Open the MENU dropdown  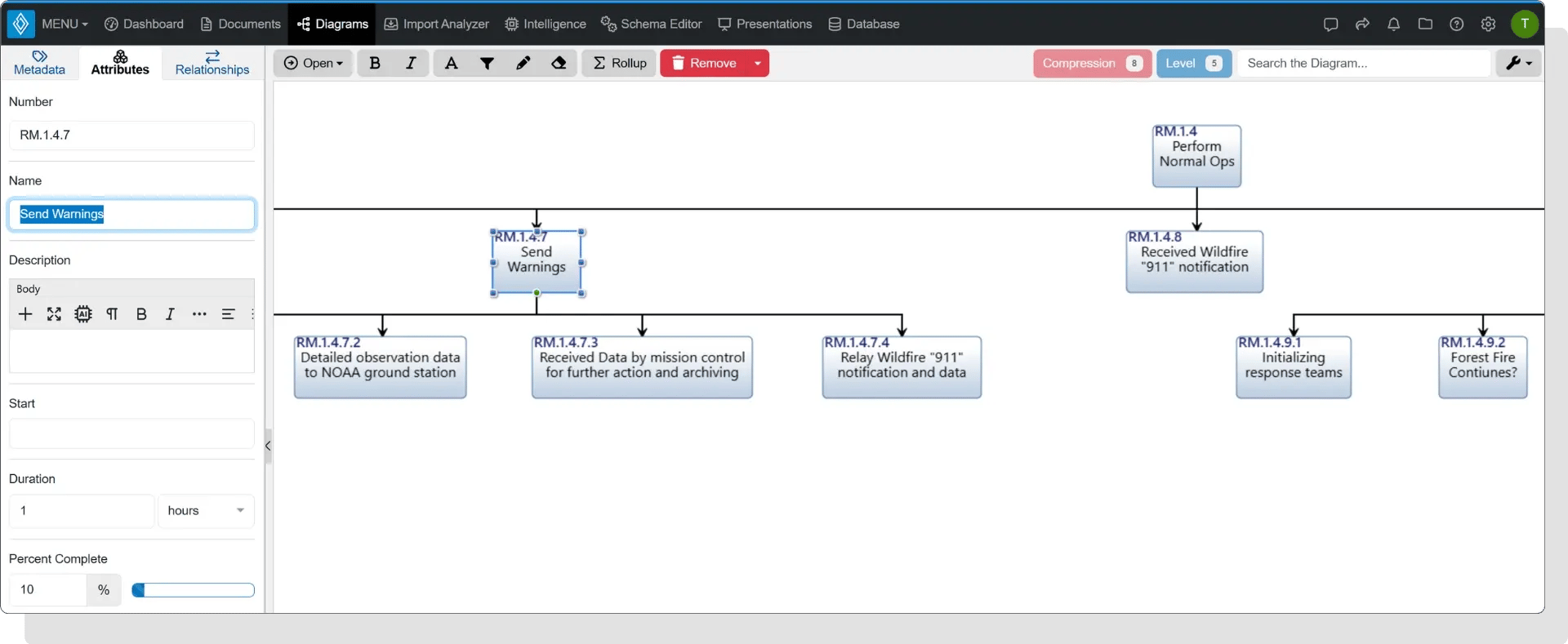click(x=65, y=24)
